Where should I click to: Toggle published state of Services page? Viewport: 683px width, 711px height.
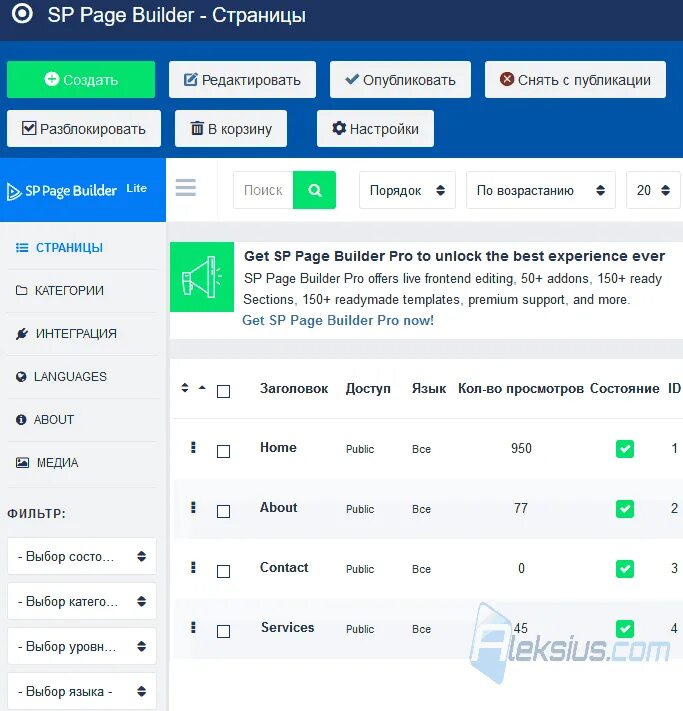click(x=624, y=628)
